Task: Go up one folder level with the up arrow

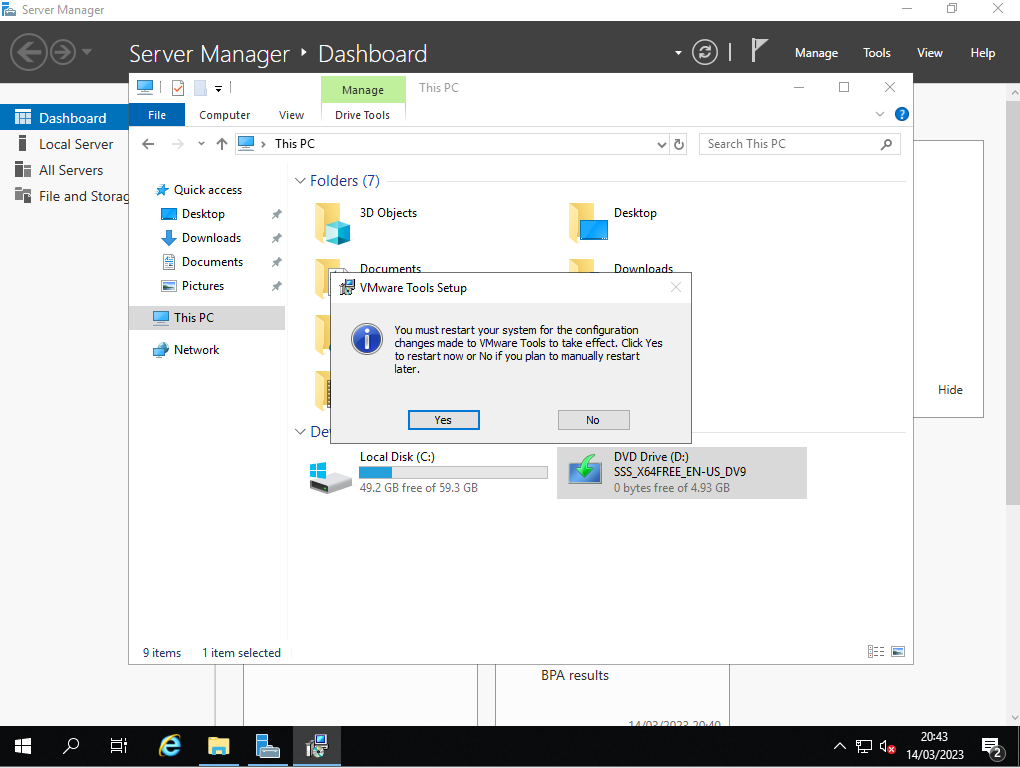Action: (222, 144)
